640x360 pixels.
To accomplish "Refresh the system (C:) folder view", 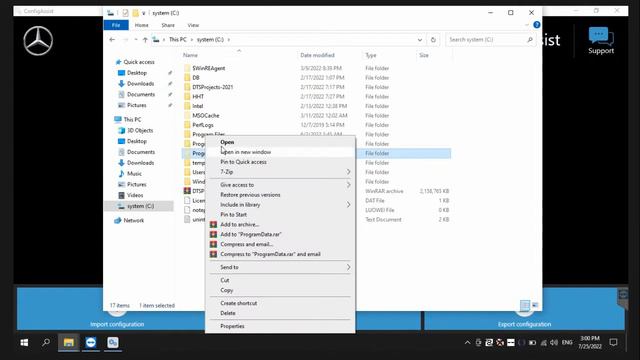I will pos(433,40).
